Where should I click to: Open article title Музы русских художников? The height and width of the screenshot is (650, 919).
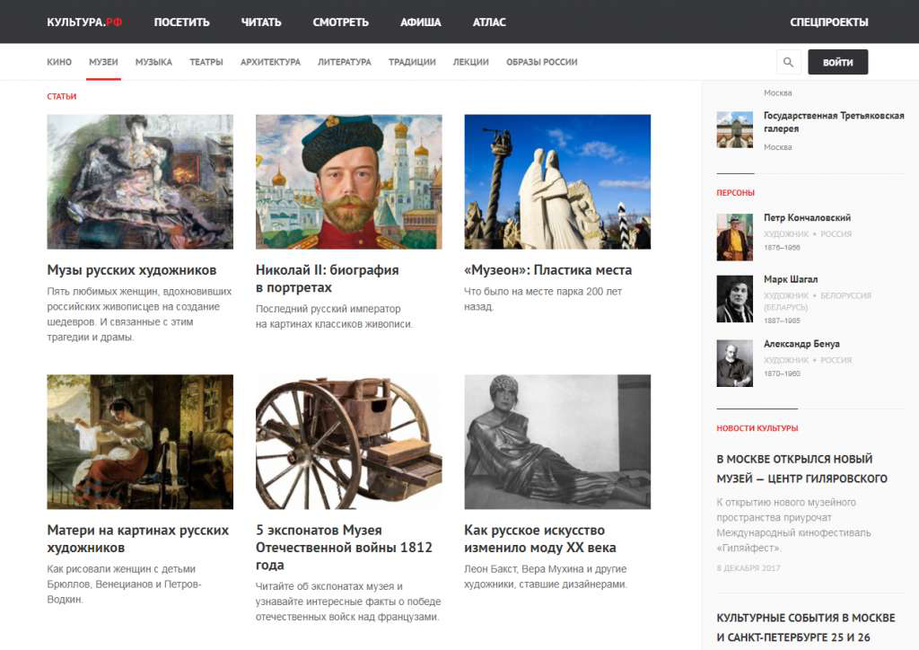(x=132, y=270)
